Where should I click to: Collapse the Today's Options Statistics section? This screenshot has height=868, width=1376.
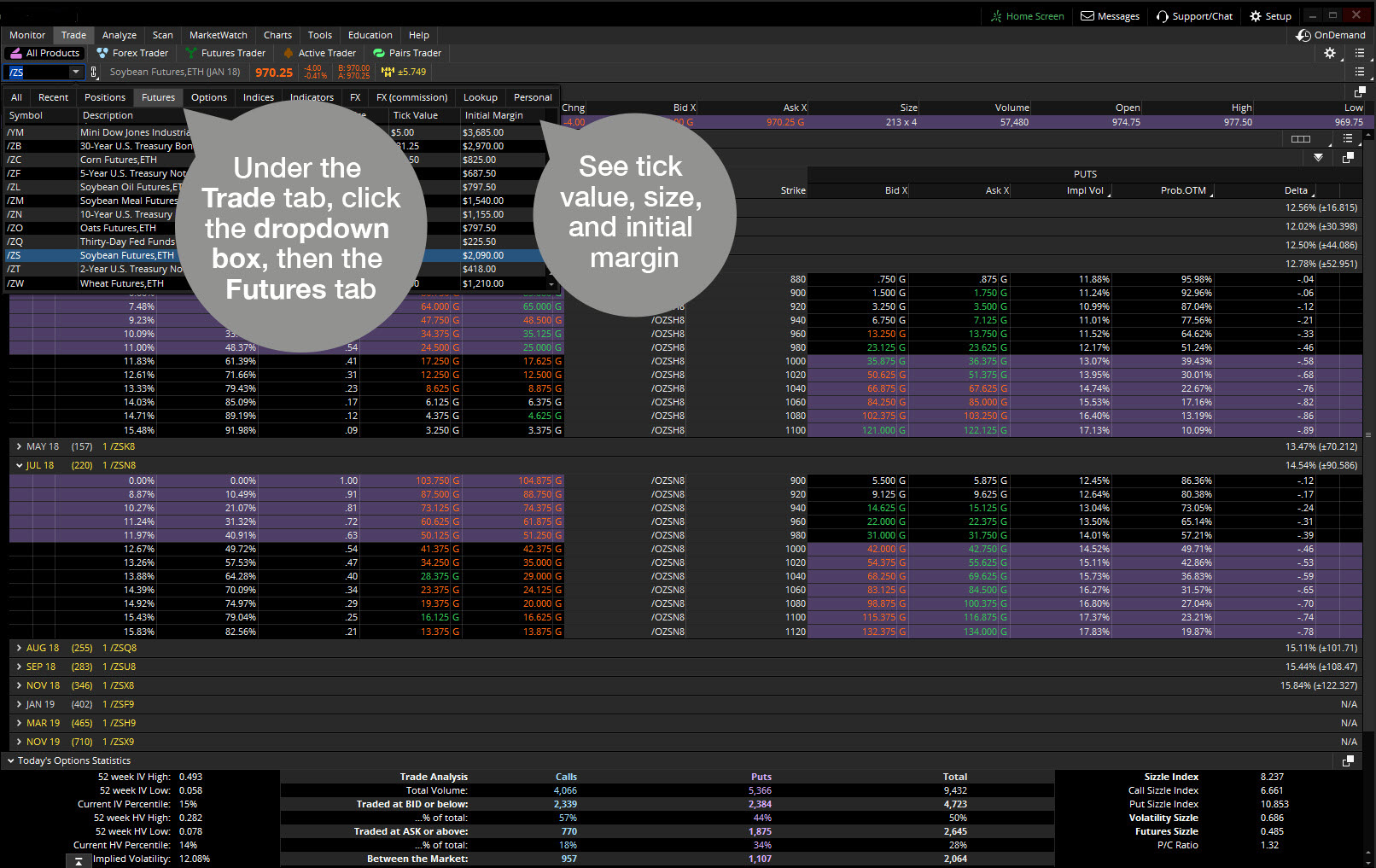tap(9, 760)
